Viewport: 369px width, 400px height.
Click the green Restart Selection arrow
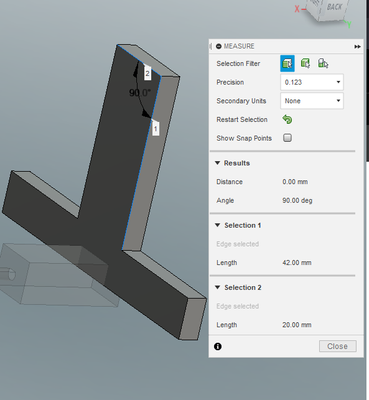click(x=287, y=119)
